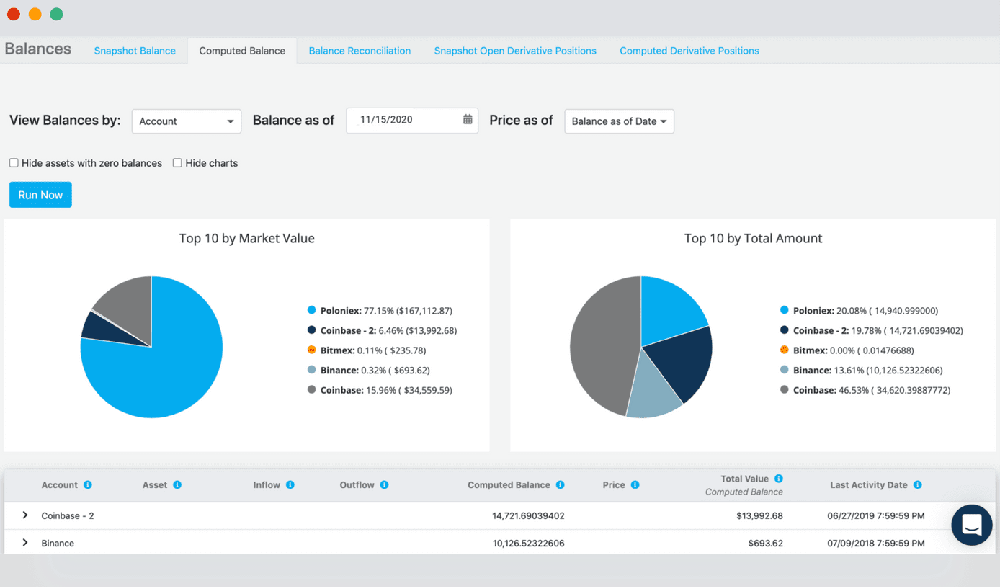Expand the Coinbase - 2 row
Screen dimensions: 1000x587
[25, 515]
